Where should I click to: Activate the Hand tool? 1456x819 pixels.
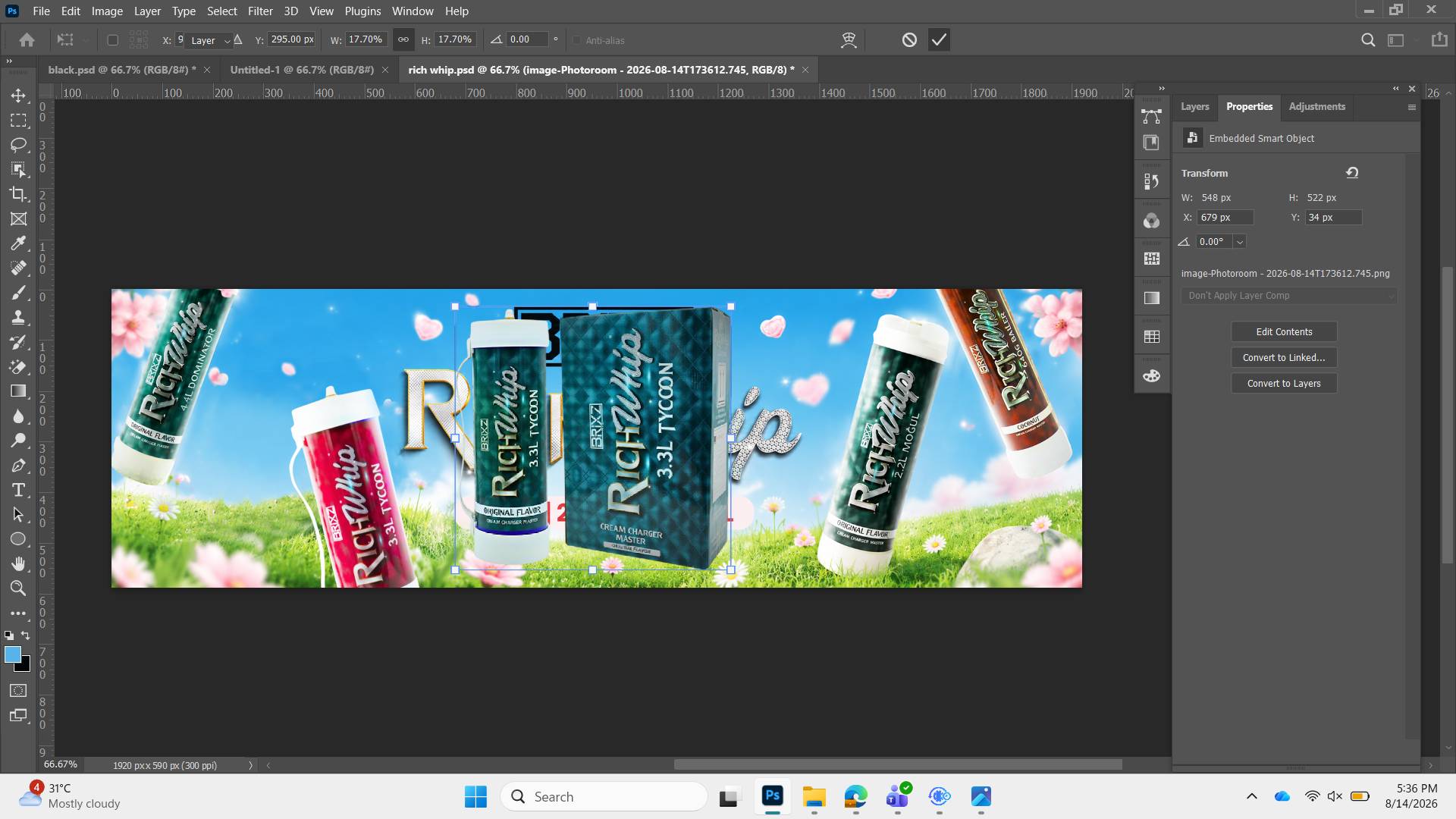tap(18, 563)
